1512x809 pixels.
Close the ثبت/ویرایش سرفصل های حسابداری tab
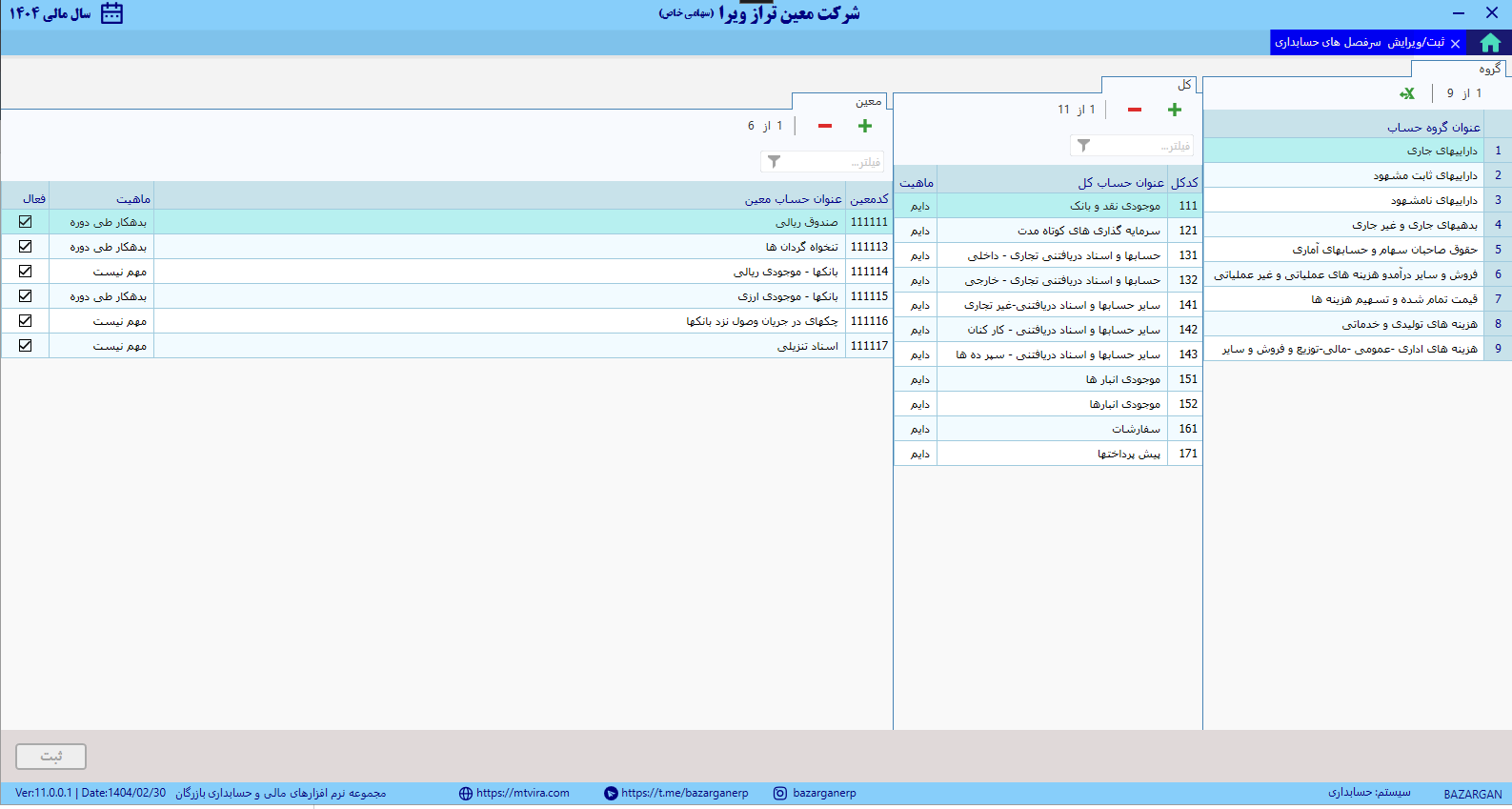click(1455, 43)
